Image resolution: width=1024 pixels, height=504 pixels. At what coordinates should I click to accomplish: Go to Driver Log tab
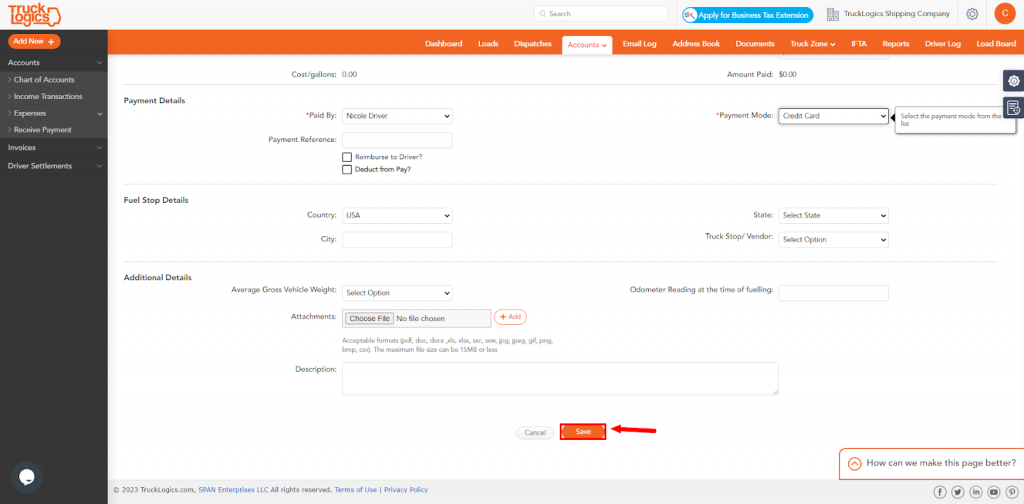click(943, 44)
